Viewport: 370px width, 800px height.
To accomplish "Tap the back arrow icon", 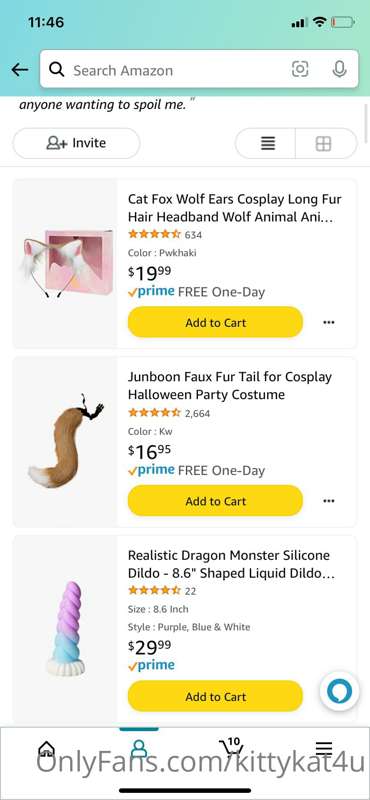I will point(19,70).
